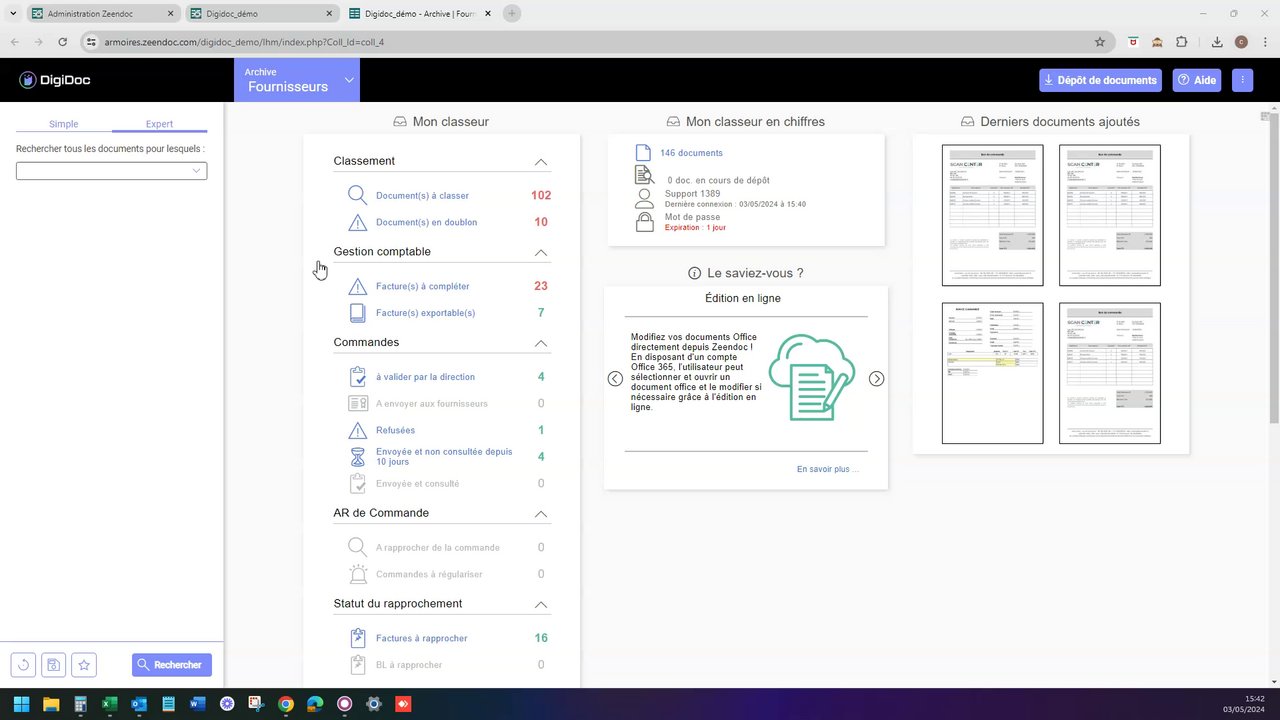
Task: Open Facture(s) à compléter link
Action: (x=422, y=286)
